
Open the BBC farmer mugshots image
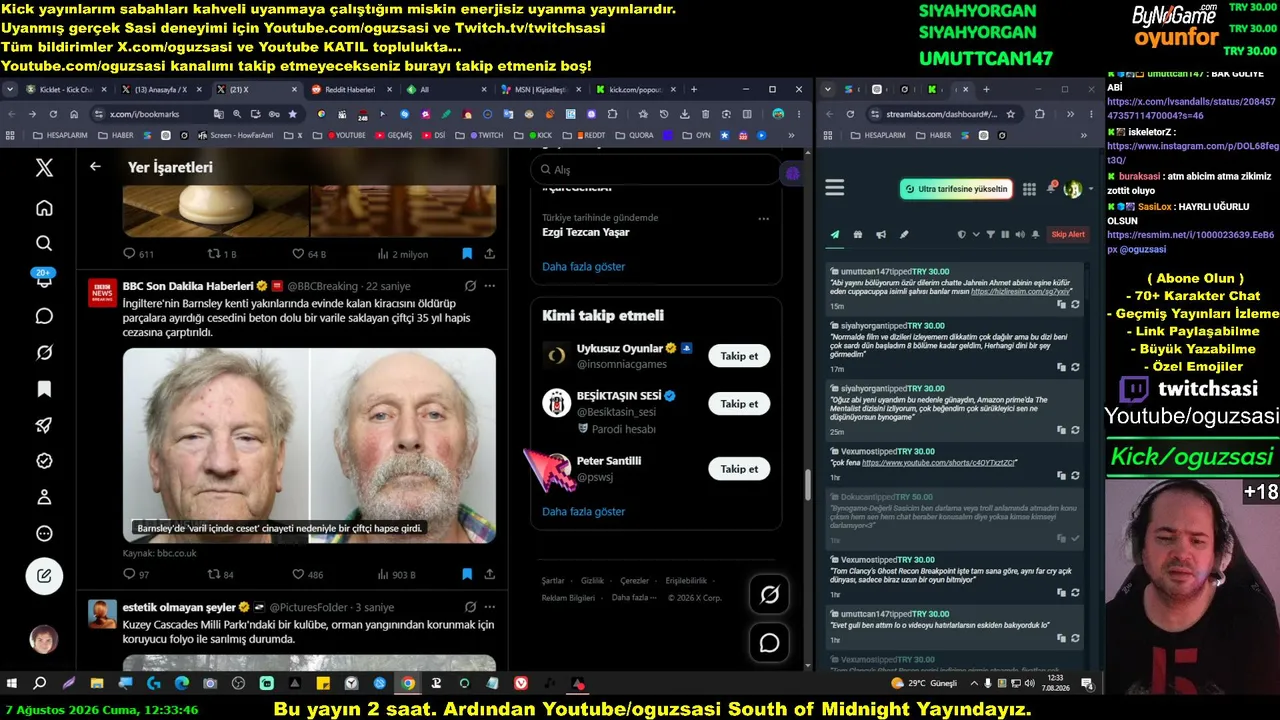[309, 445]
